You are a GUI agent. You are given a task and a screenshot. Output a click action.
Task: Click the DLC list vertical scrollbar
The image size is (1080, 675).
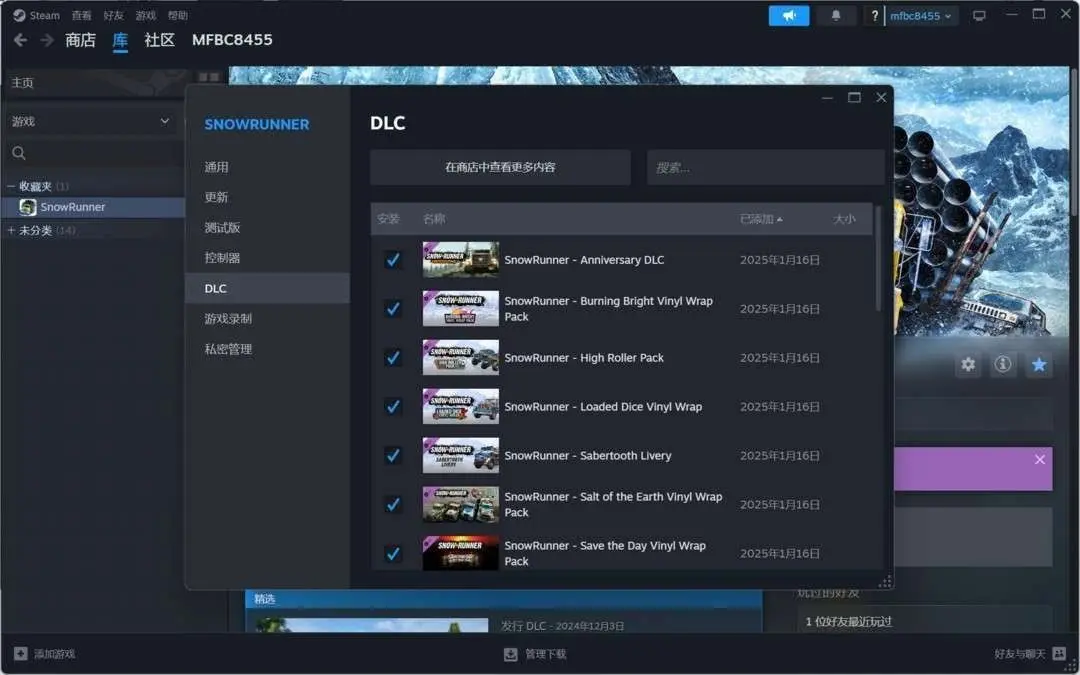[x=878, y=258]
